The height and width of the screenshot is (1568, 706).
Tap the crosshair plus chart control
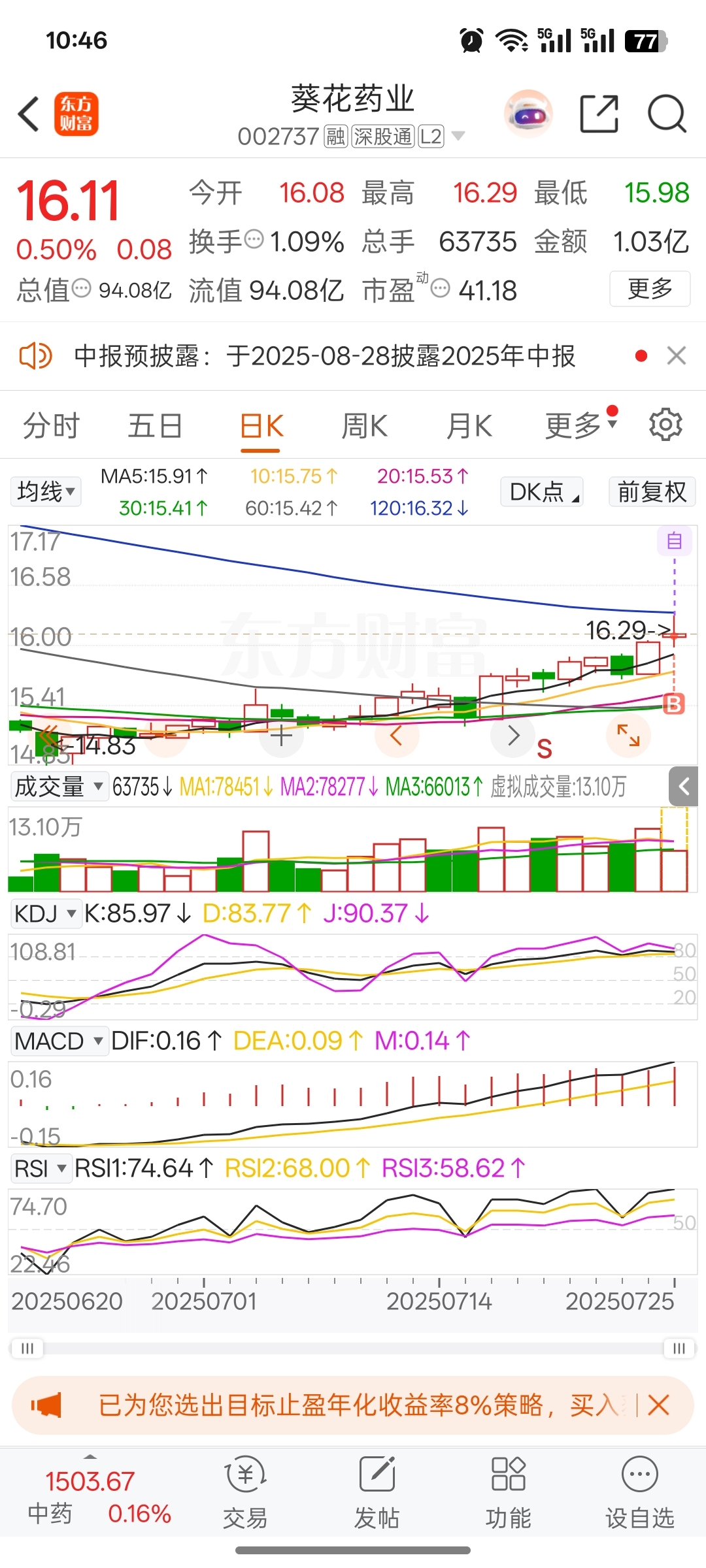click(x=281, y=736)
